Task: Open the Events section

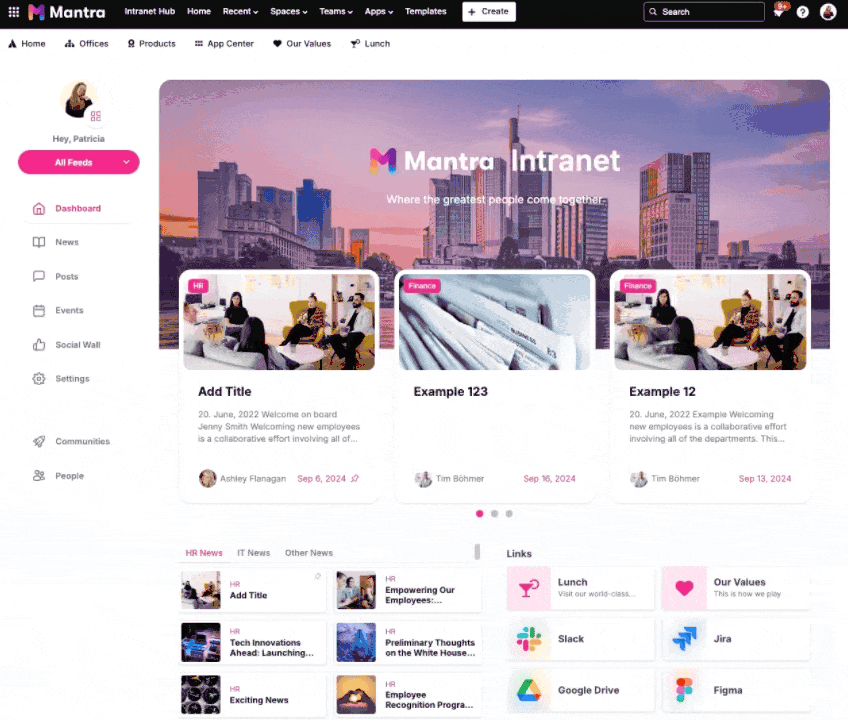Action: 69,310
